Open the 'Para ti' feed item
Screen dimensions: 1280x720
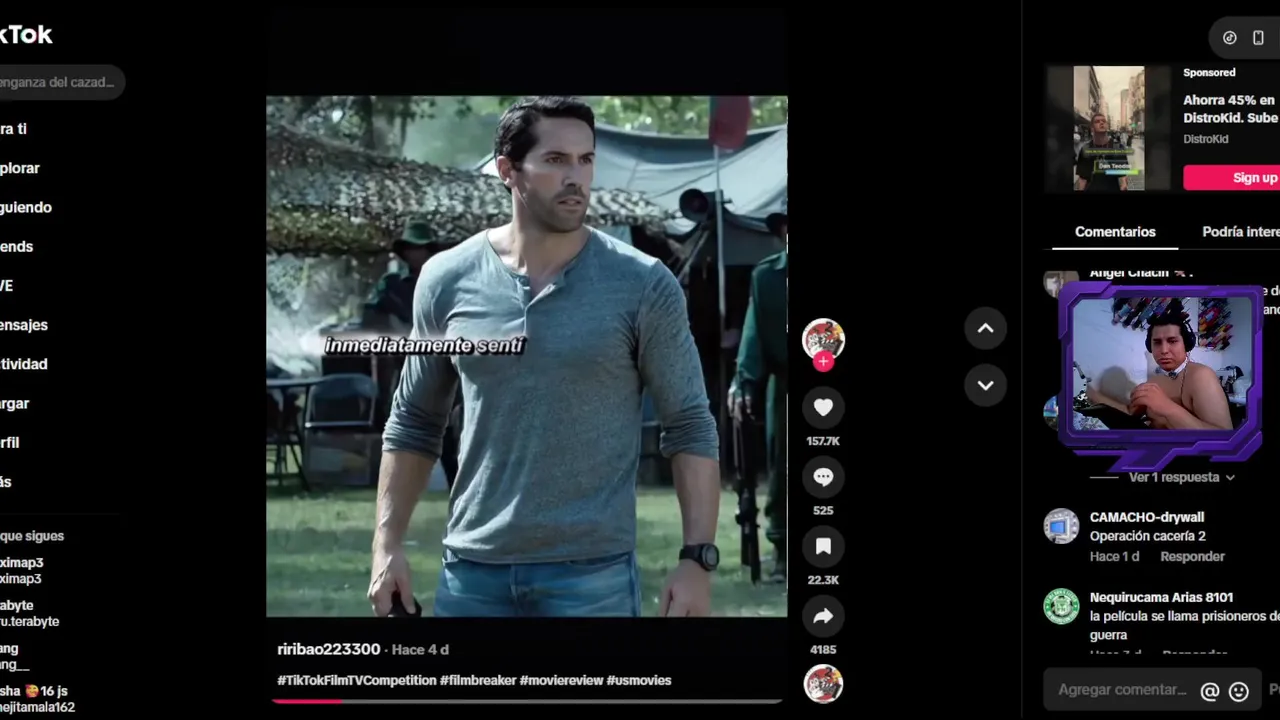coord(13,129)
